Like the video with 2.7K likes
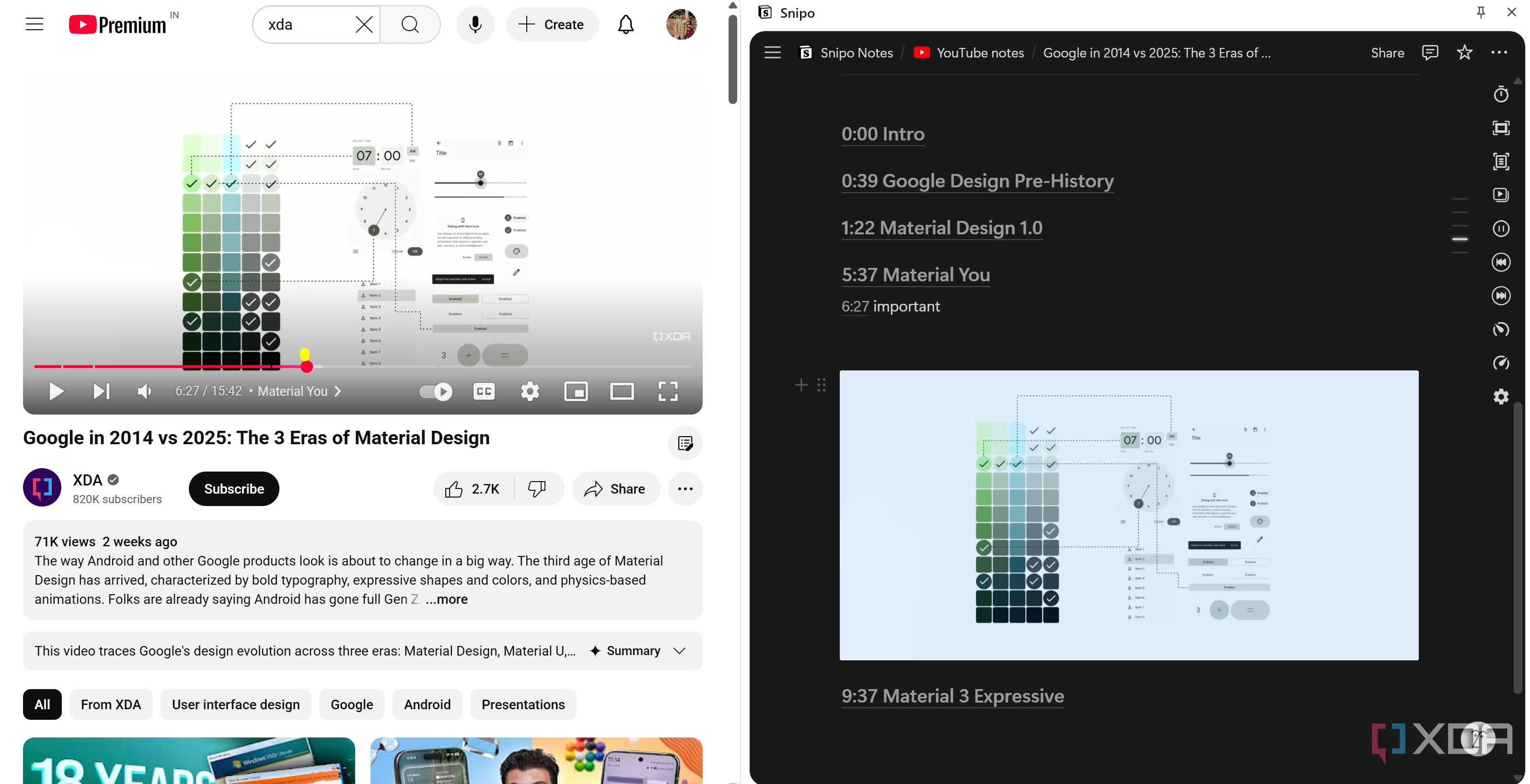1530x784 pixels. [x=474, y=489]
